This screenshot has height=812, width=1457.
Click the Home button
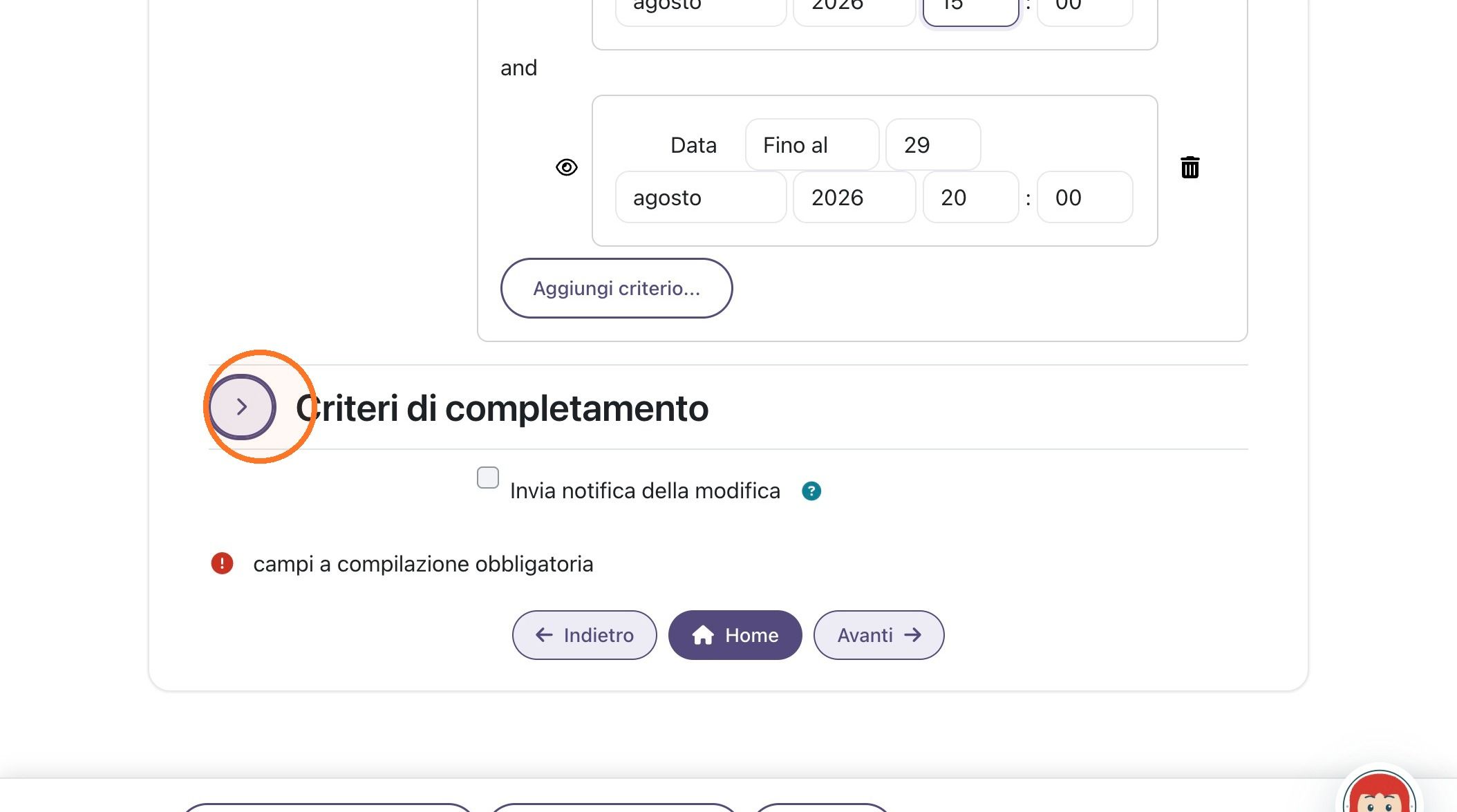735,635
